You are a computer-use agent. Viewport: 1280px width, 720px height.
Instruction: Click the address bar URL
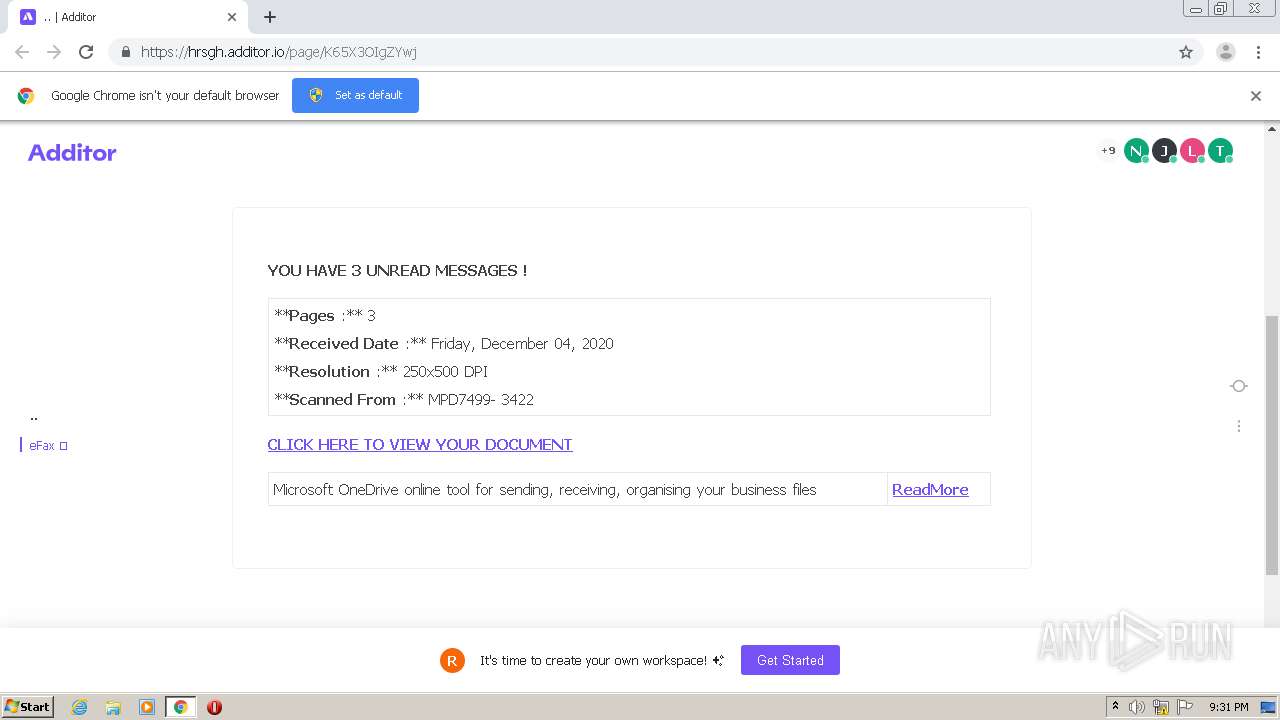[x=279, y=52]
